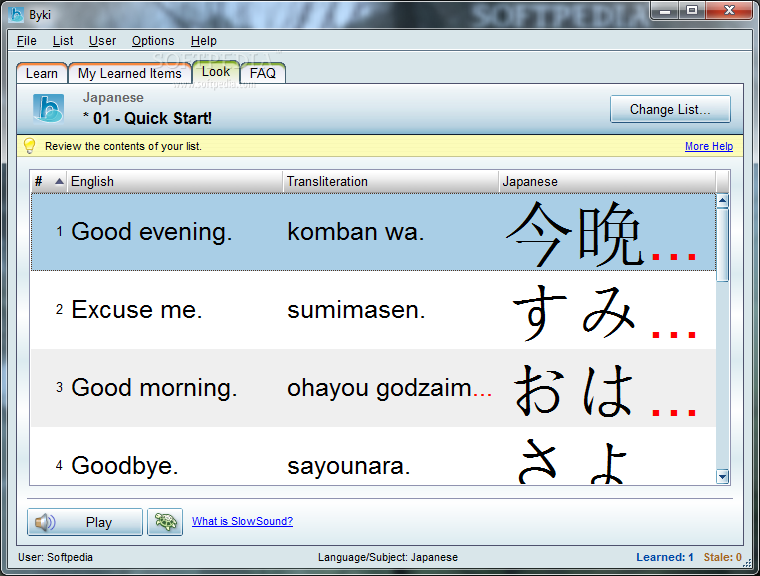Sort by the English column header
The width and height of the screenshot is (760, 576).
tap(174, 181)
